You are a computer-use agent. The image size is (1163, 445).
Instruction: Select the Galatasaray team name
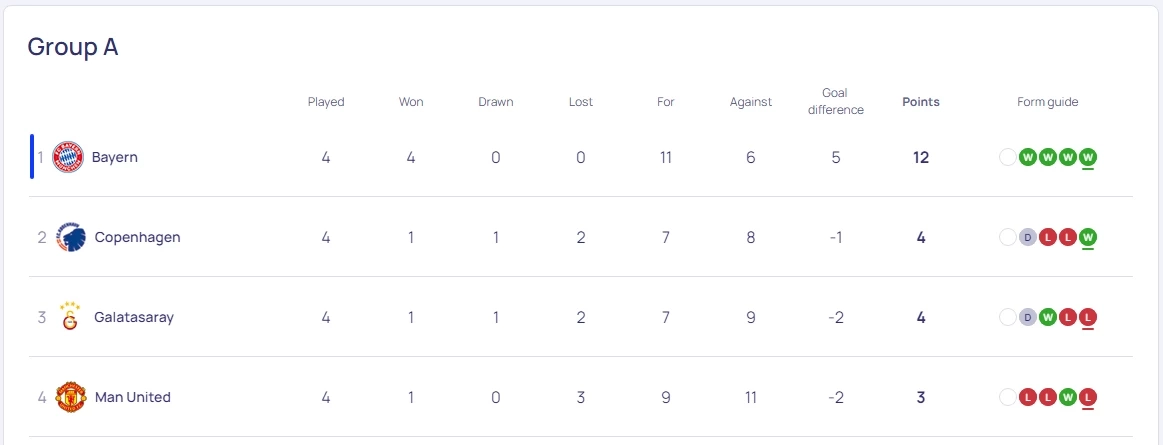[x=134, y=317]
